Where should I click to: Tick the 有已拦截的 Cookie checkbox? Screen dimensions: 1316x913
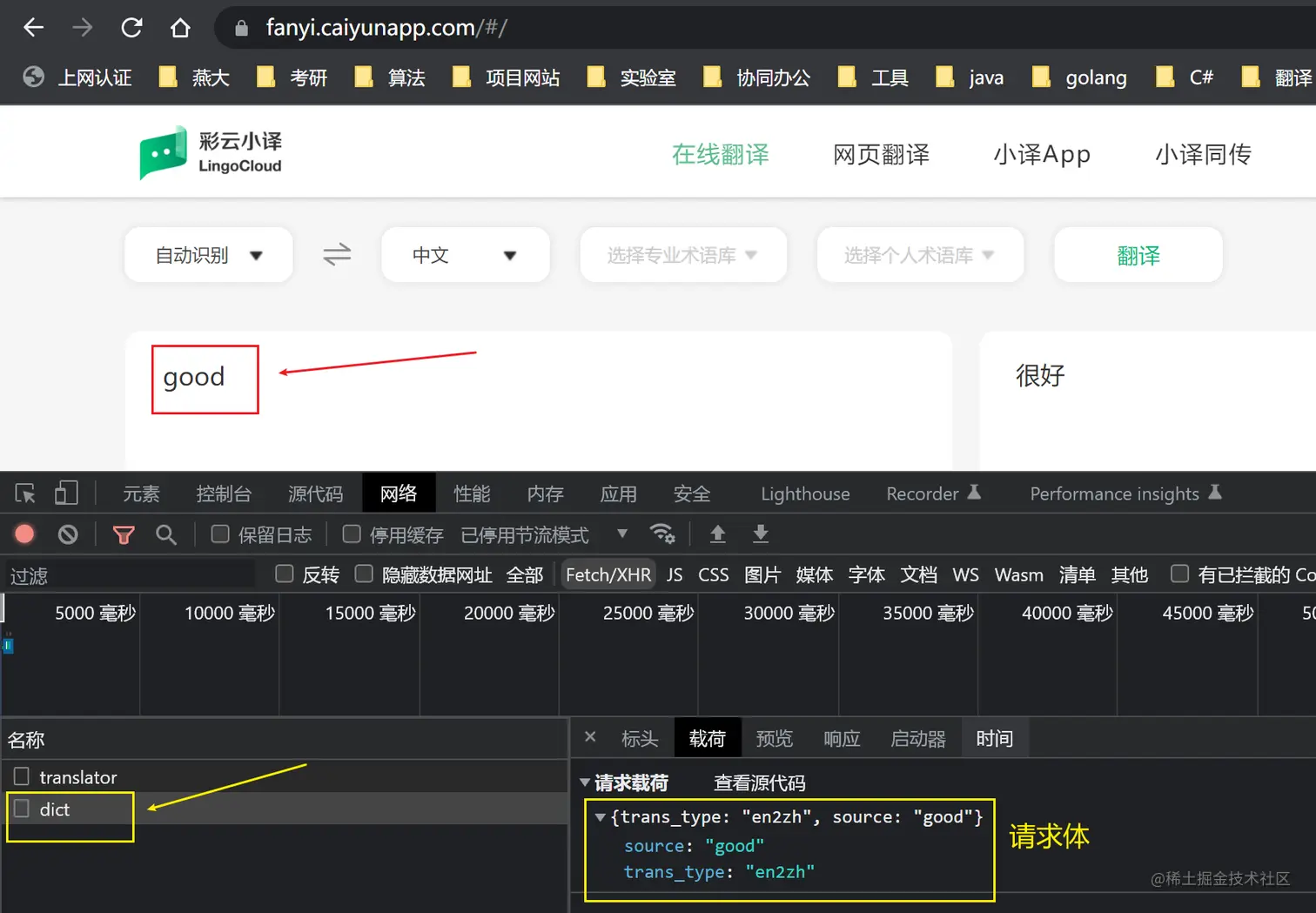pyautogui.click(x=1179, y=574)
